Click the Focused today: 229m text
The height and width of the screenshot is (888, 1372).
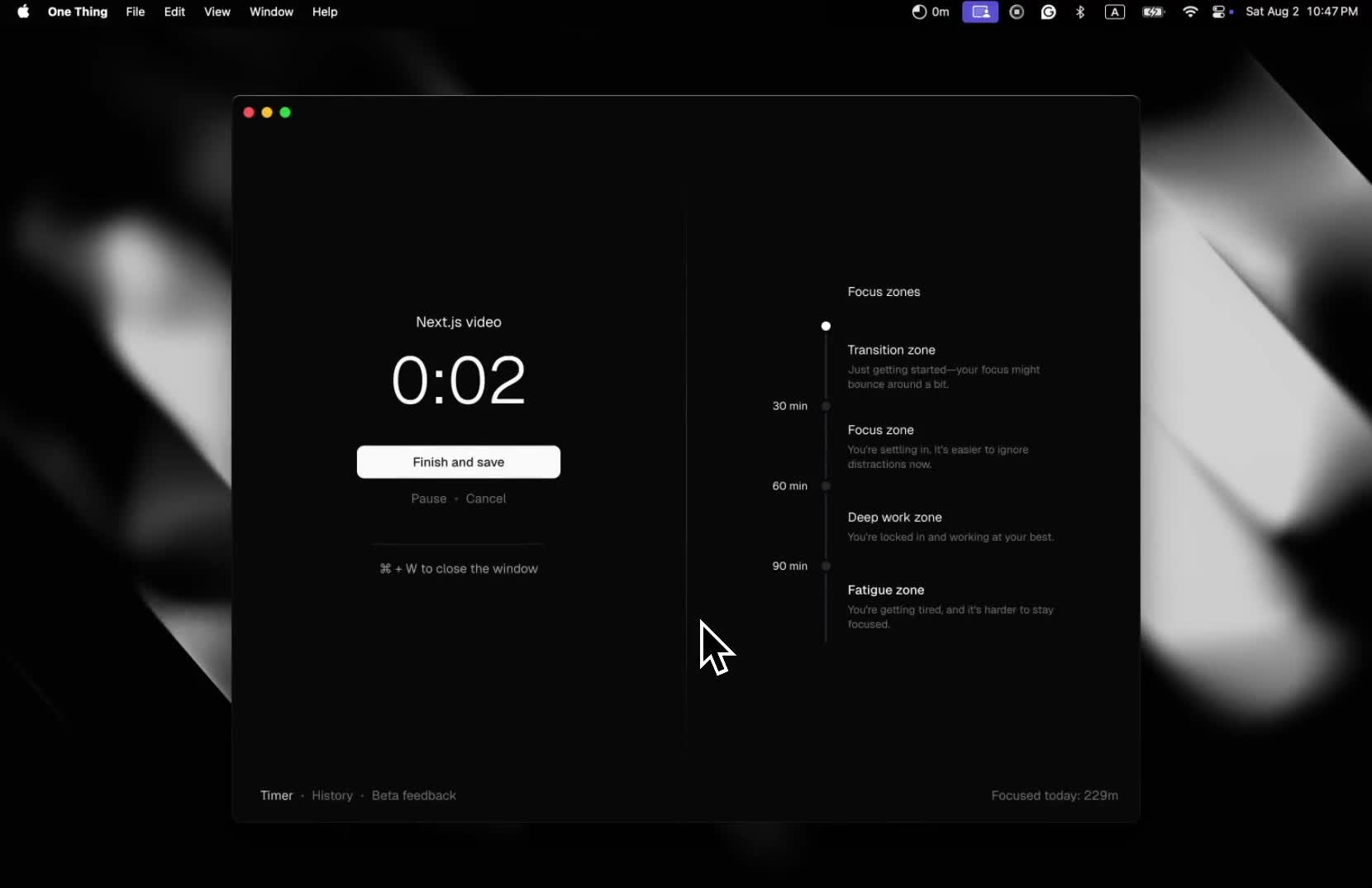[x=1055, y=795]
